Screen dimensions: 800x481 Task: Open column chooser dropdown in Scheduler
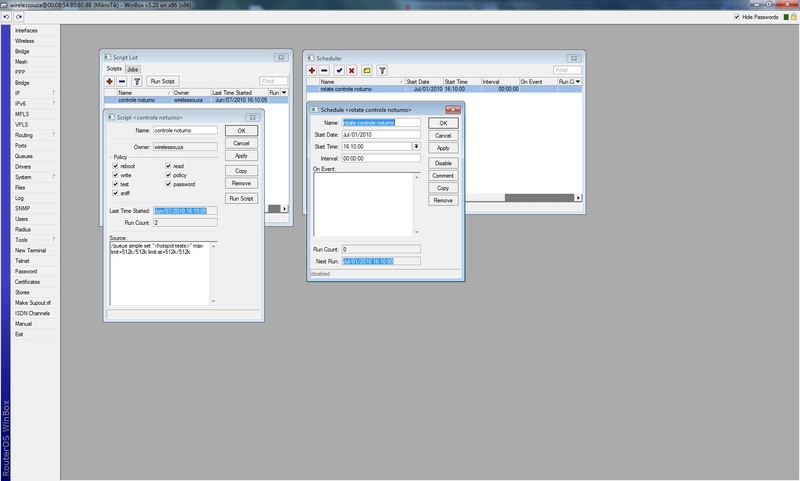click(578, 82)
